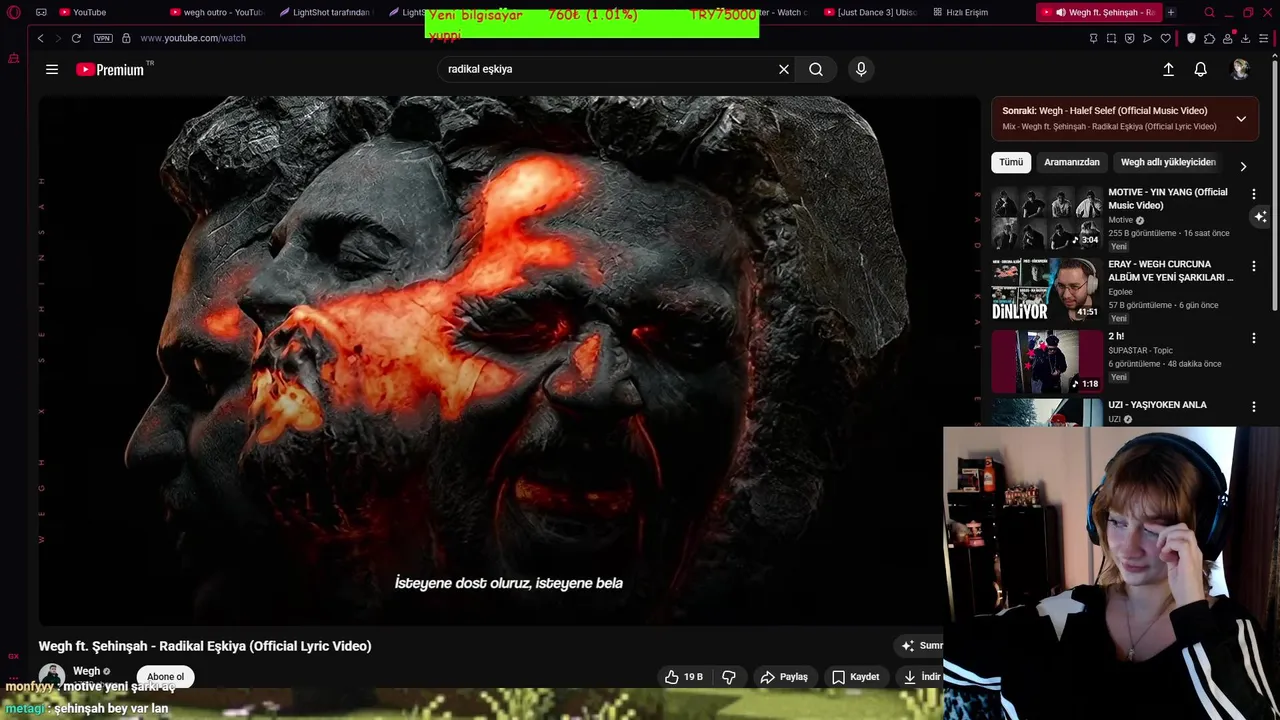
Task: View site info via padlock icon
Action: coord(126,38)
